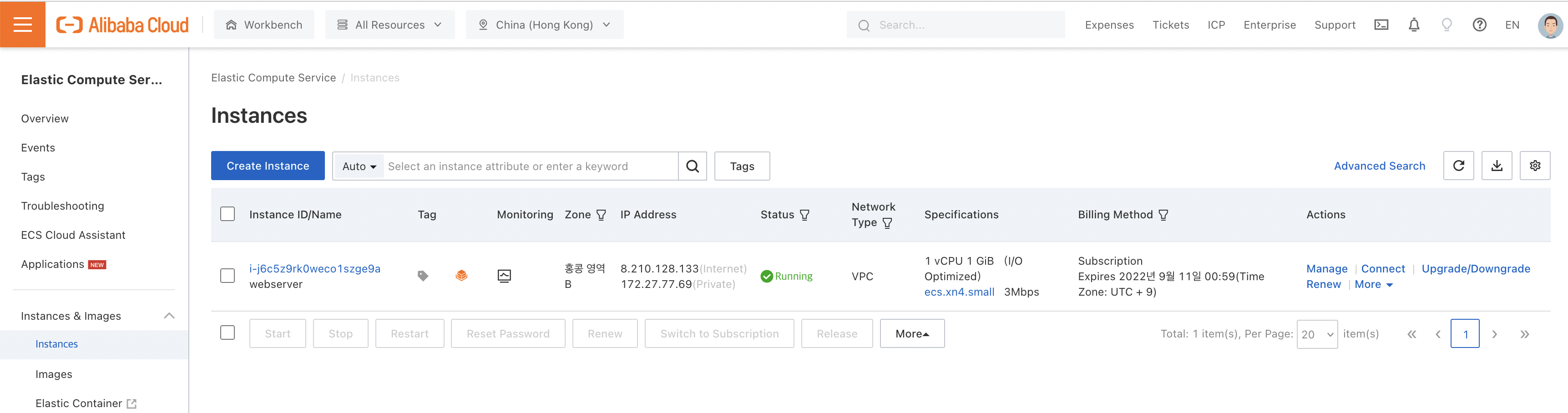
Task: Open instance i-j6c5z9rk0weco1szge9a link
Action: click(315, 268)
